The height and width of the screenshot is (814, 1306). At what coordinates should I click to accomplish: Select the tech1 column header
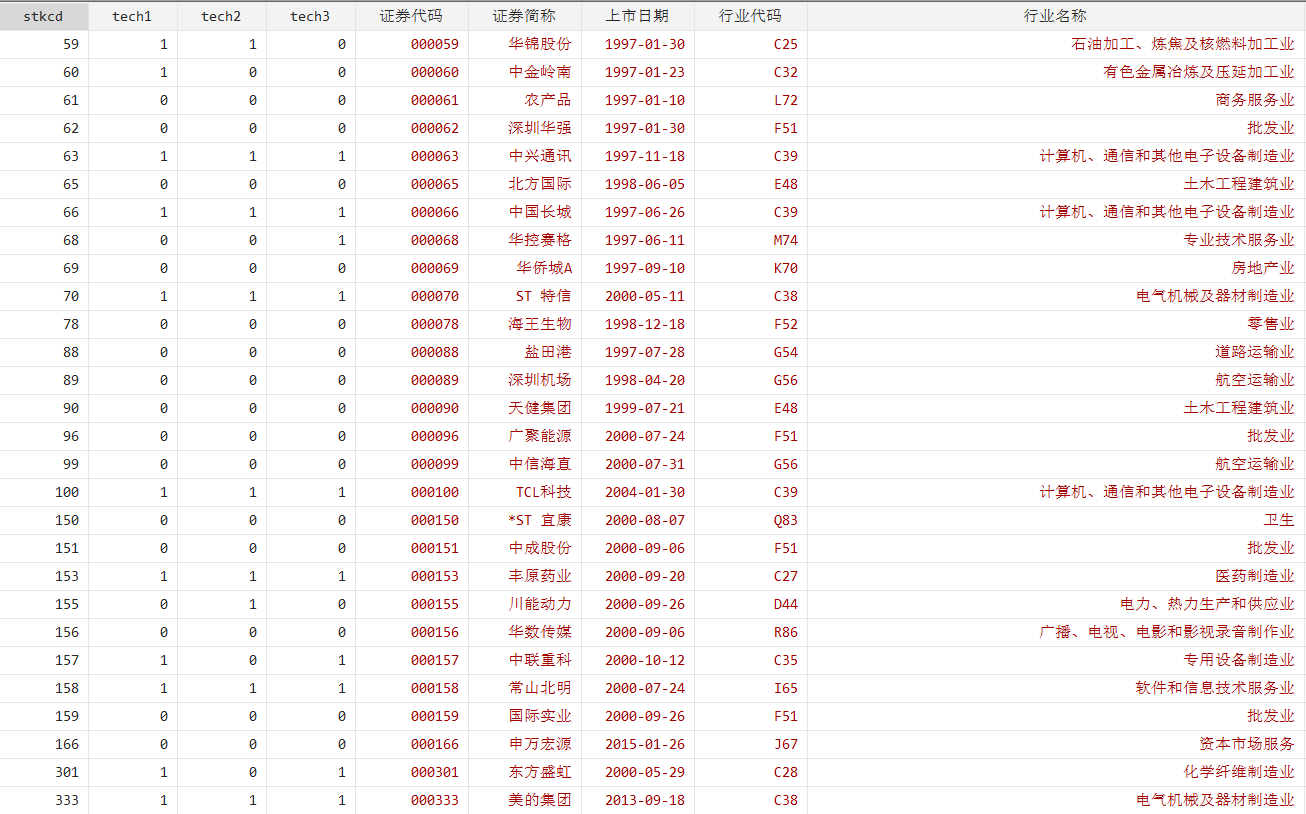tap(133, 16)
